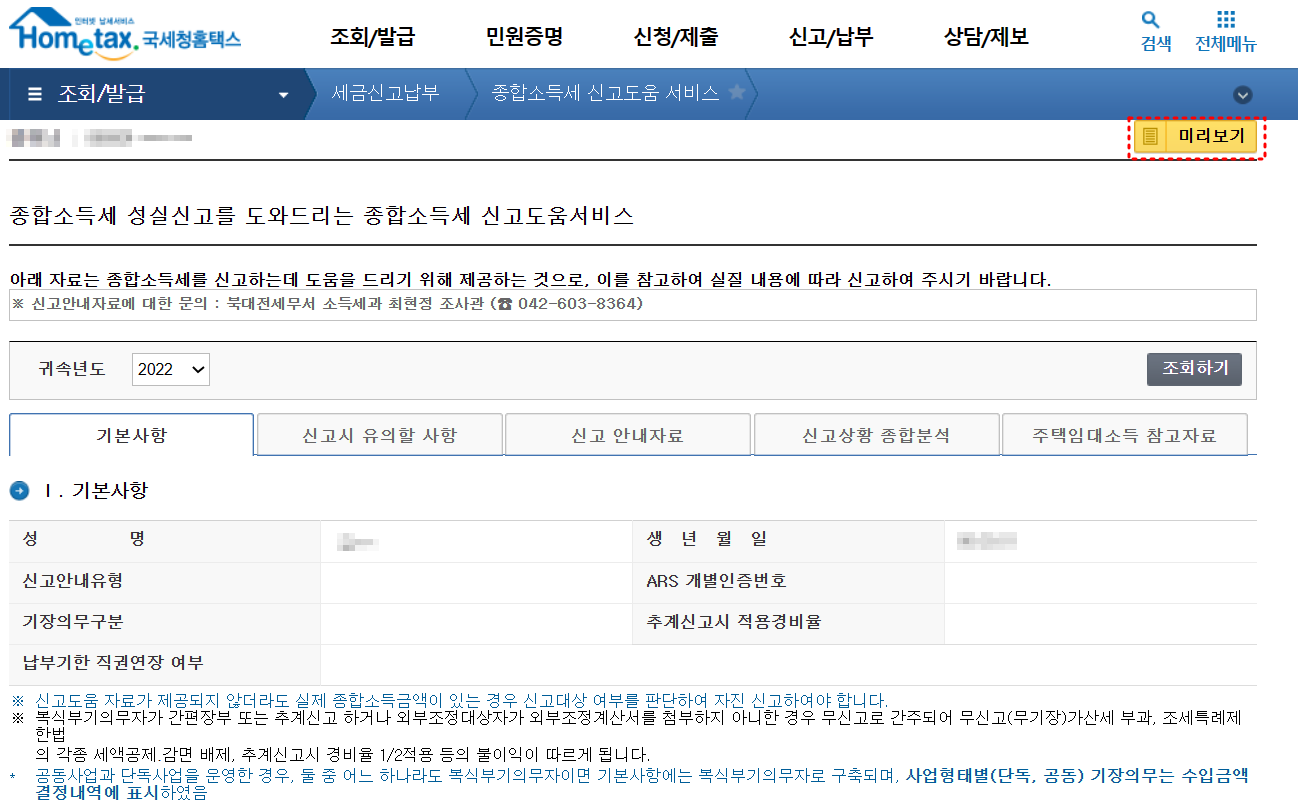Open the 조회/발급 dropdown arrow
The height and width of the screenshot is (812, 1298).
(284, 94)
